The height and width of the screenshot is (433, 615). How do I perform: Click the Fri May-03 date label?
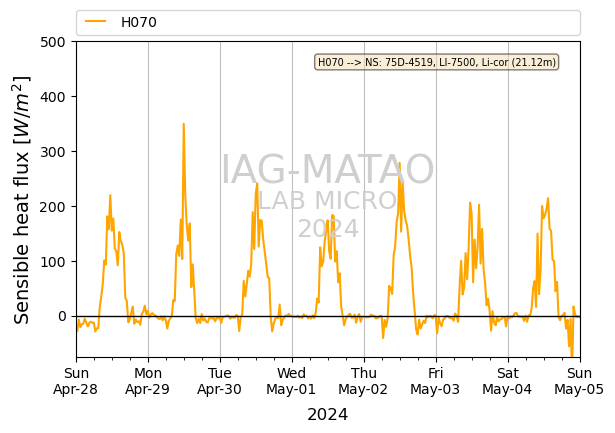[435, 381]
